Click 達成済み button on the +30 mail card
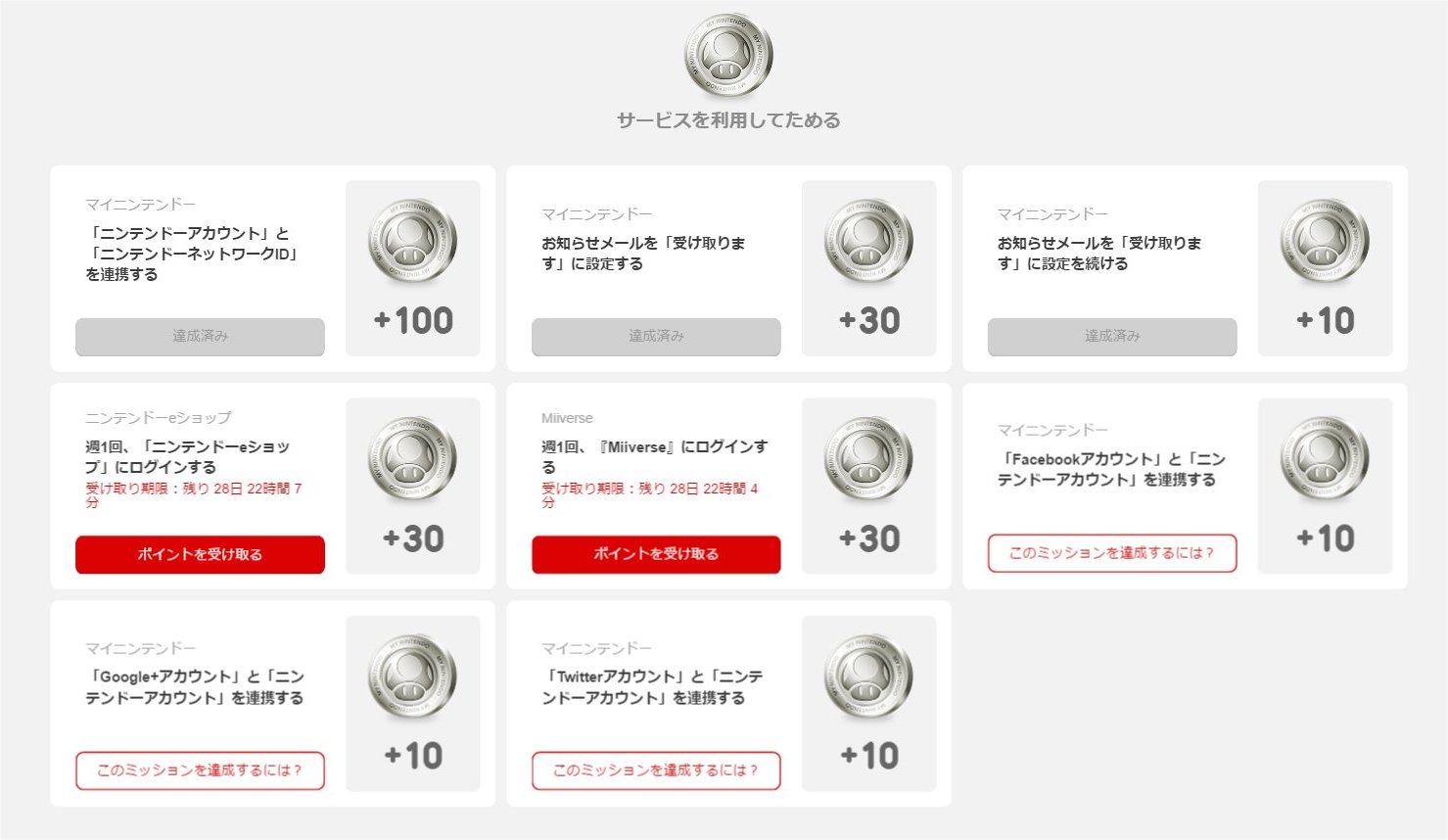 coord(656,336)
